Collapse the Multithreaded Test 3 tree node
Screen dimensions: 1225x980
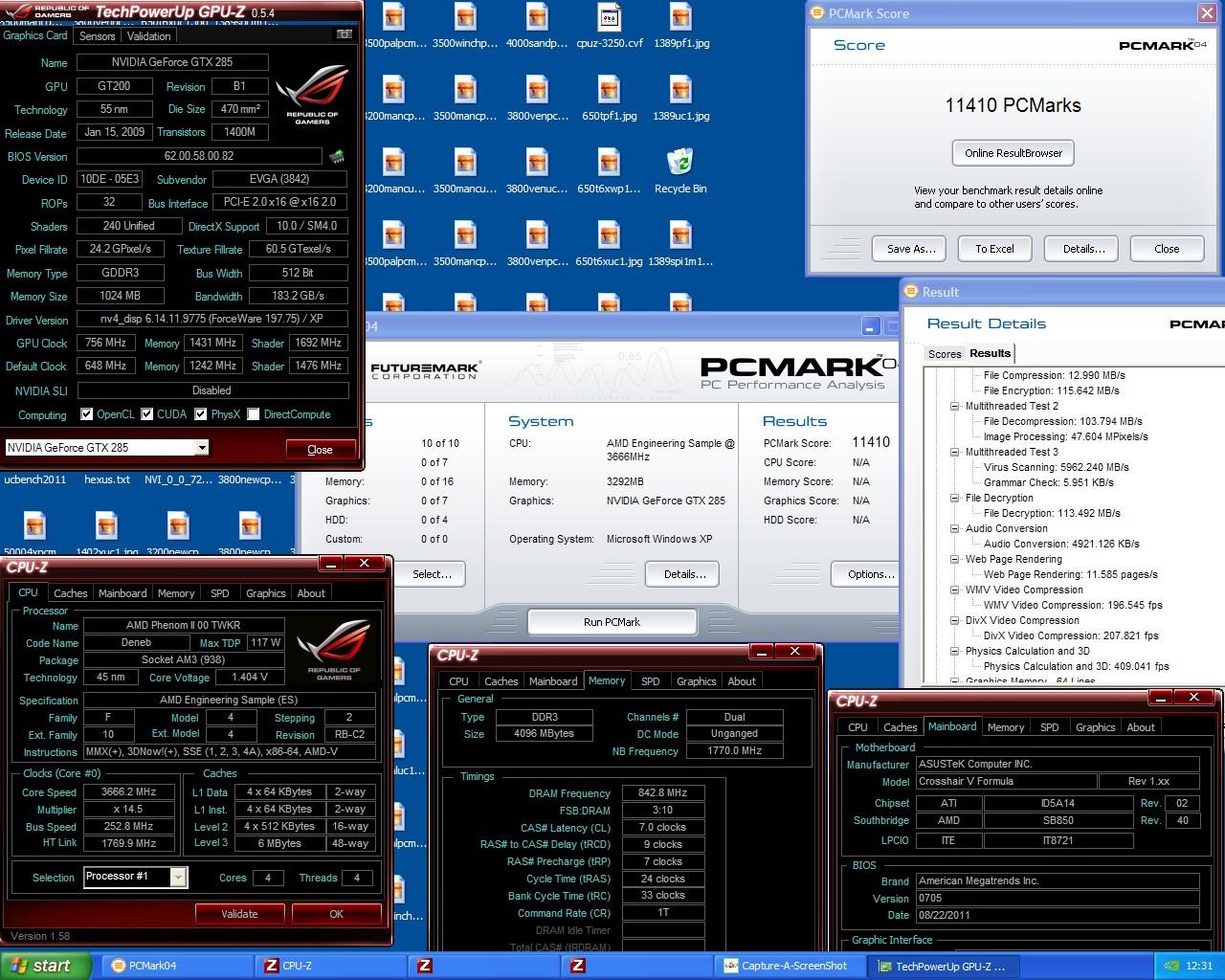[x=954, y=452]
